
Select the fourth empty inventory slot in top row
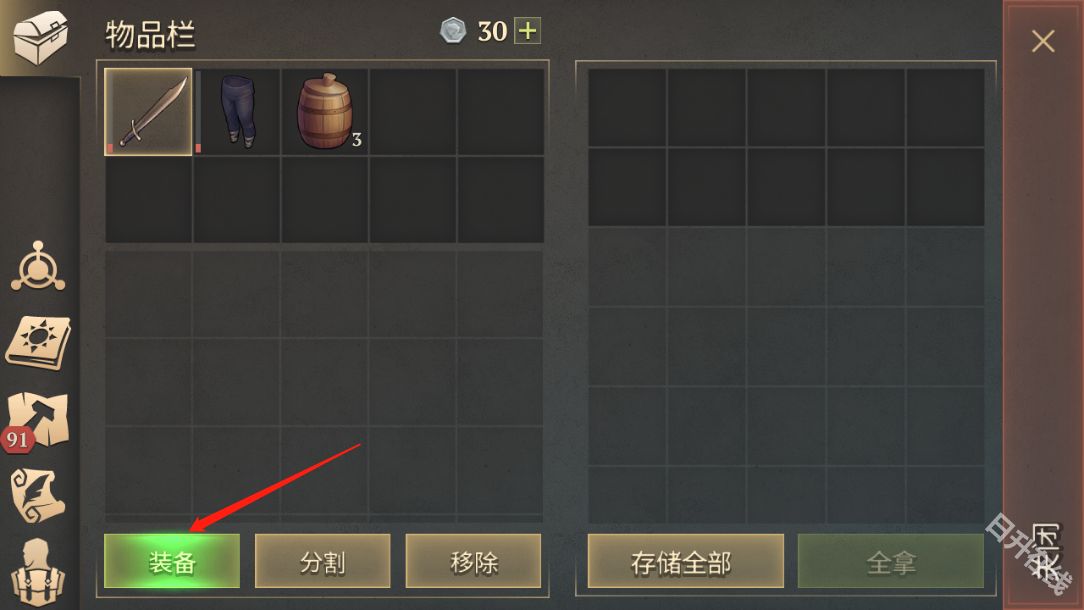(413, 111)
